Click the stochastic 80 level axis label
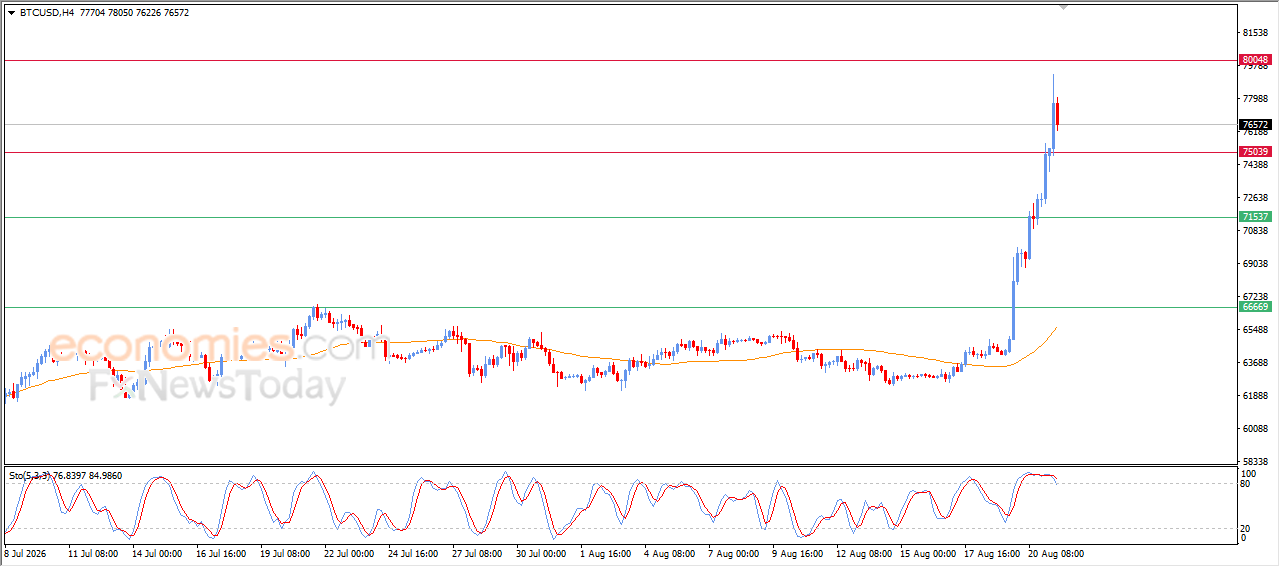The height and width of the screenshot is (567, 1280). point(1245,484)
